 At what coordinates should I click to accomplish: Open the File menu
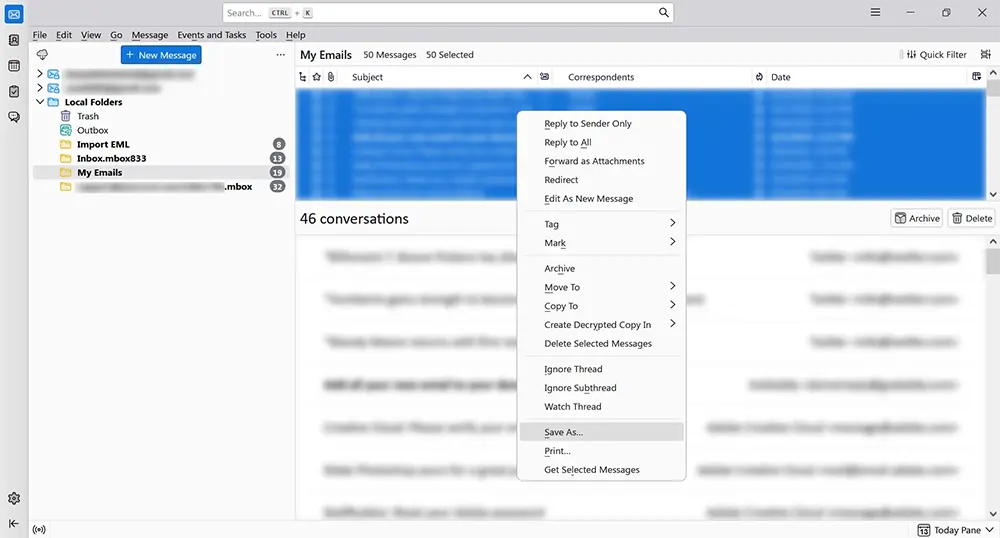[x=40, y=35]
